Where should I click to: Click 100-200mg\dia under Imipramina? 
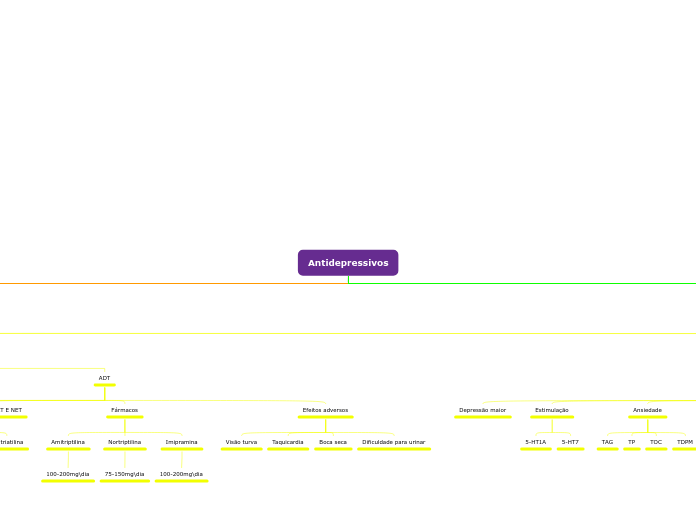182,474
